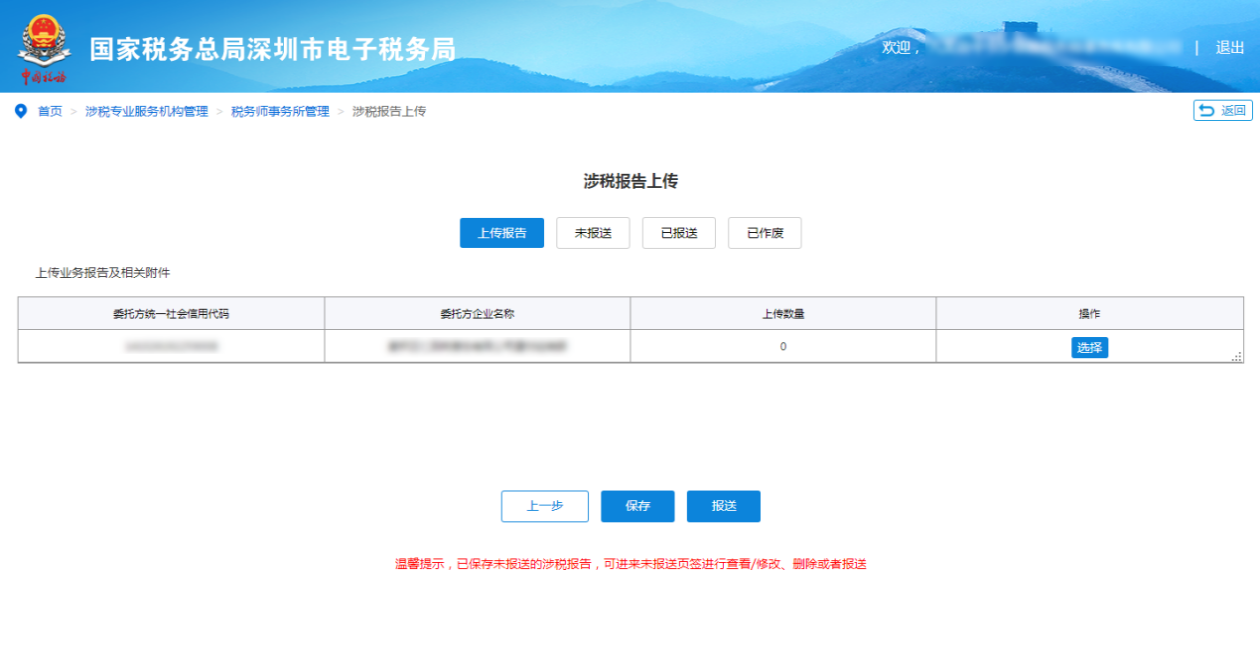Click the 上传业务报告及相关附件 label
Screen dimensions: 1260x652
click(103, 272)
